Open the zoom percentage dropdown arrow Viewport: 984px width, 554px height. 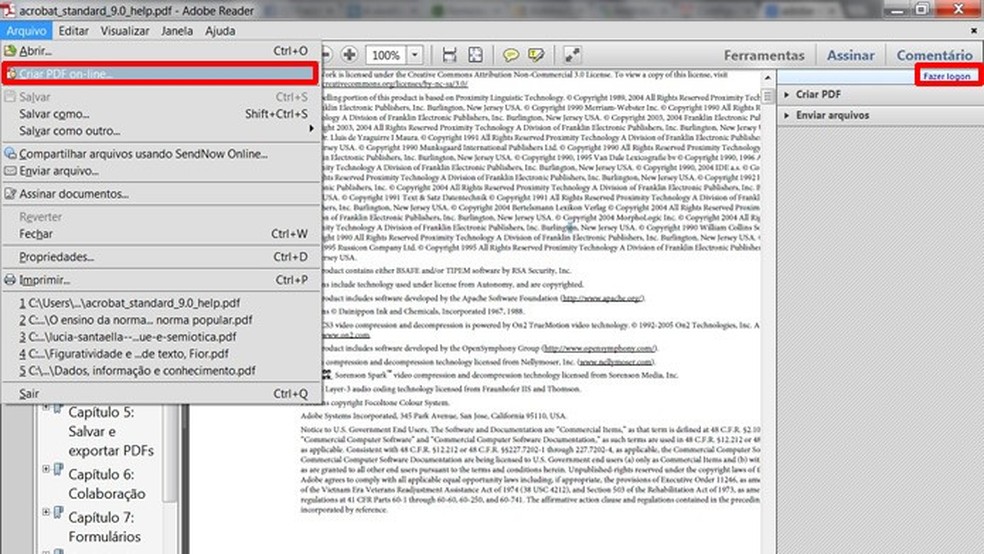(415, 55)
